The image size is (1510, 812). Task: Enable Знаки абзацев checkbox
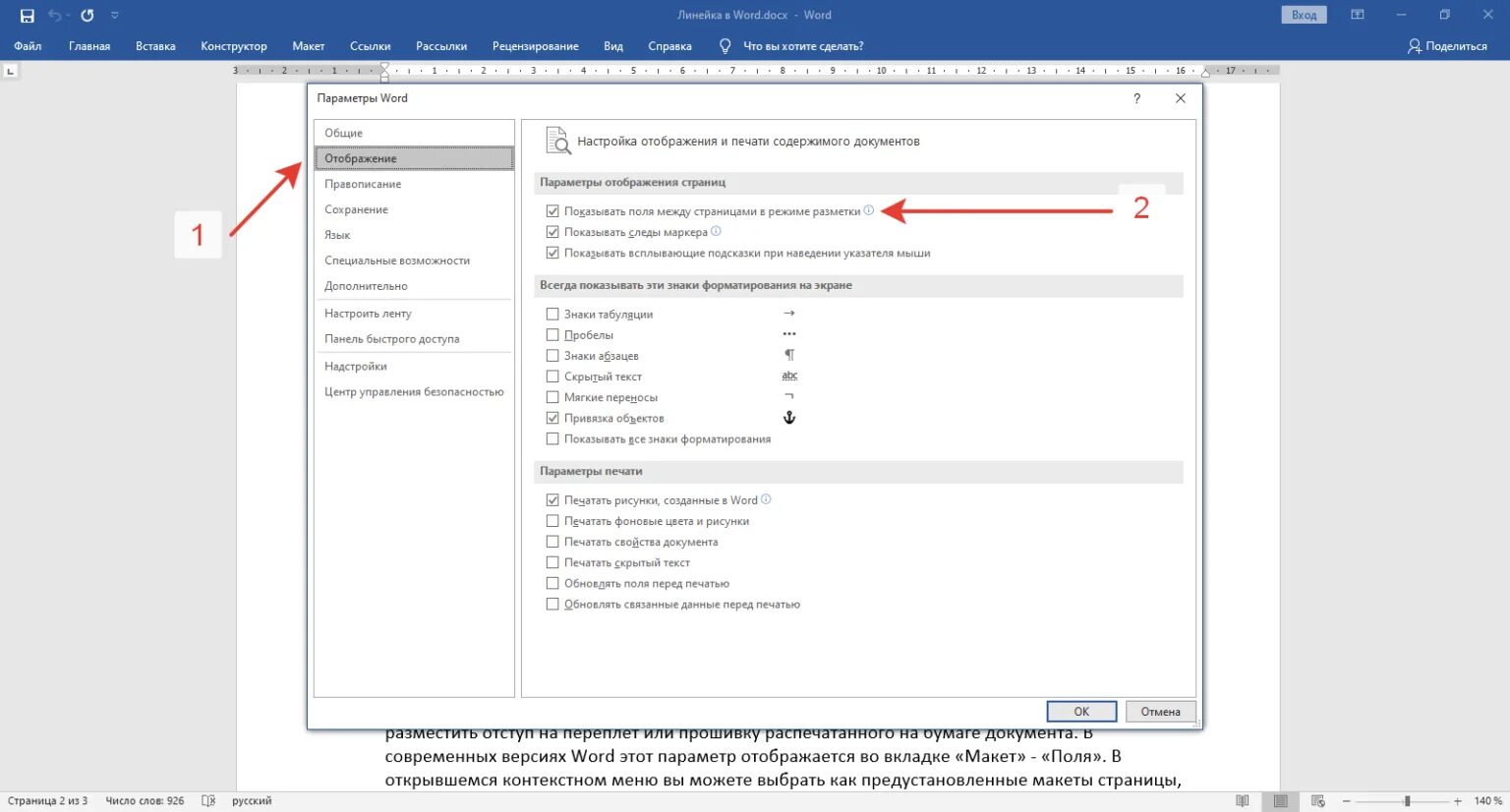[552, 356]
